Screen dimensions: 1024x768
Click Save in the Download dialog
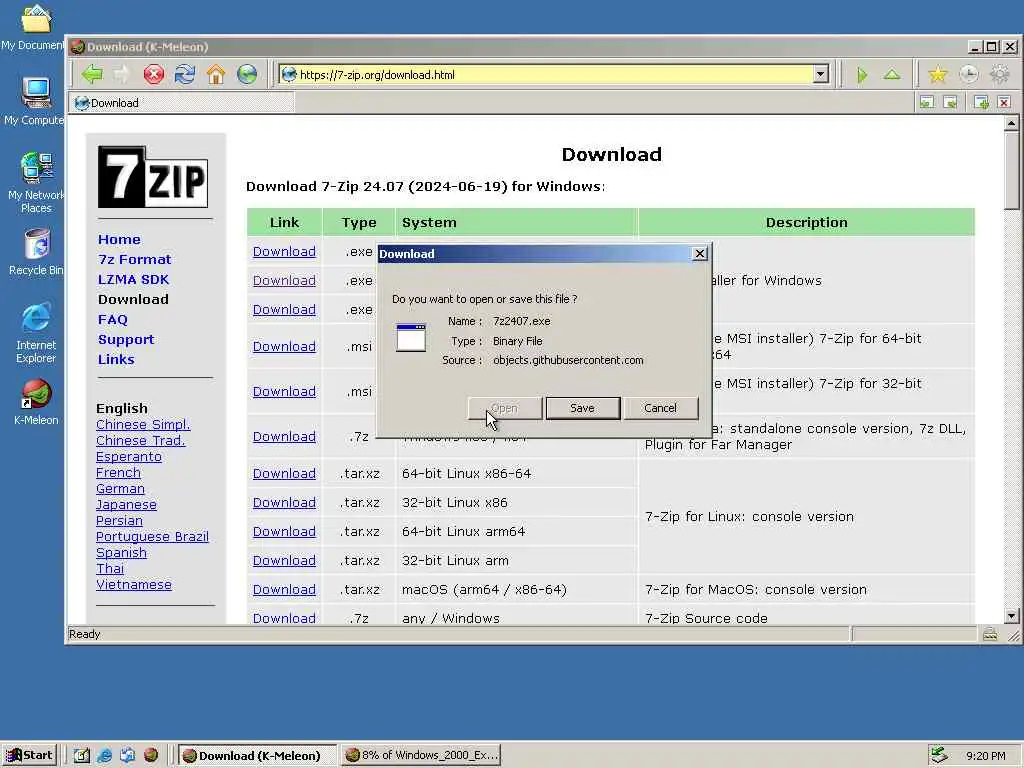click(x=583, y=408)
